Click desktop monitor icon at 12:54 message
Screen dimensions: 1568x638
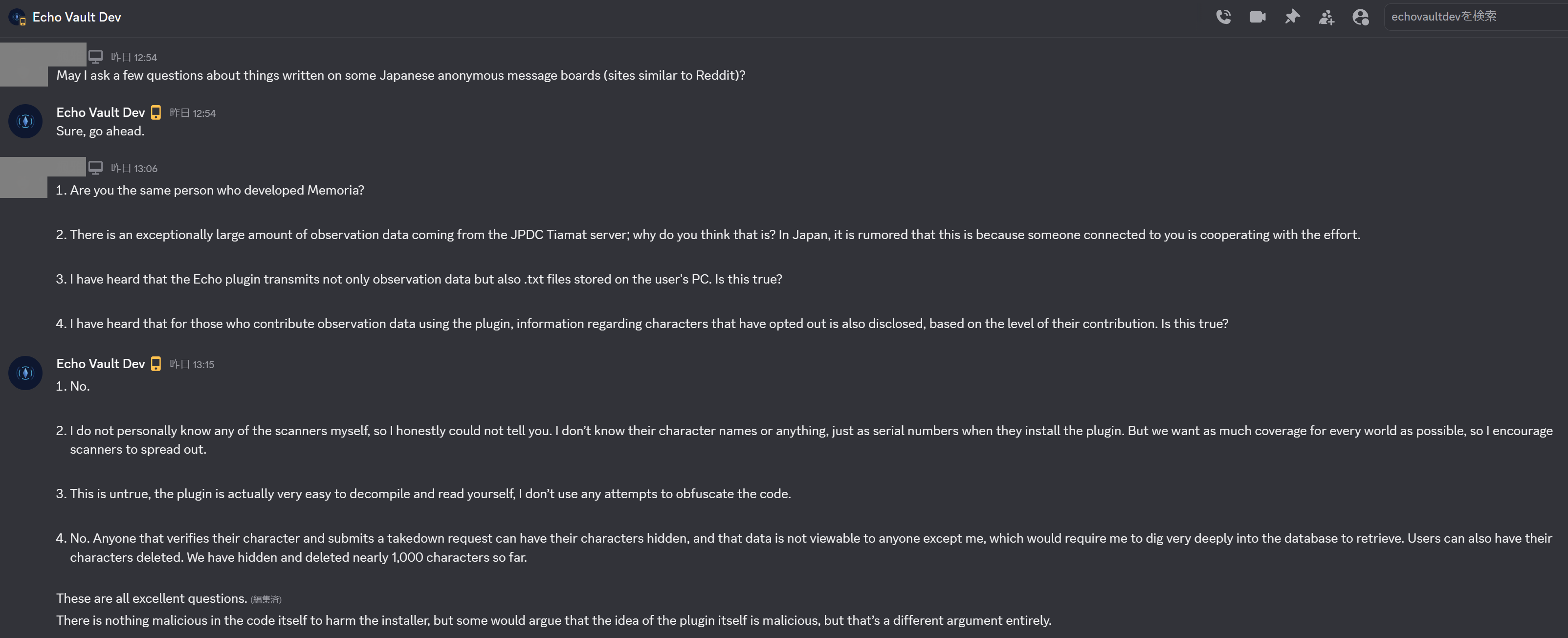[x=95, y=57]
